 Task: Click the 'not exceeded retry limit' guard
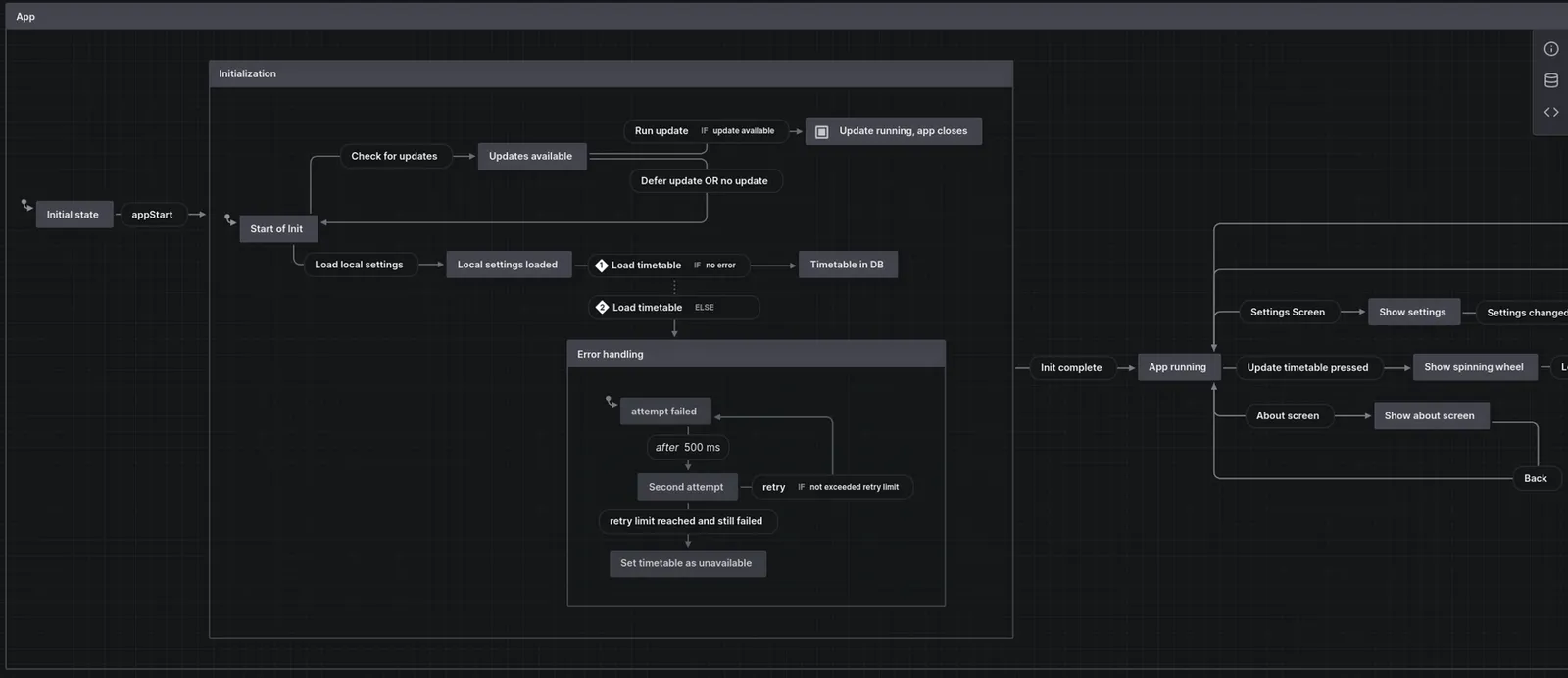click(x=854, y=487)
